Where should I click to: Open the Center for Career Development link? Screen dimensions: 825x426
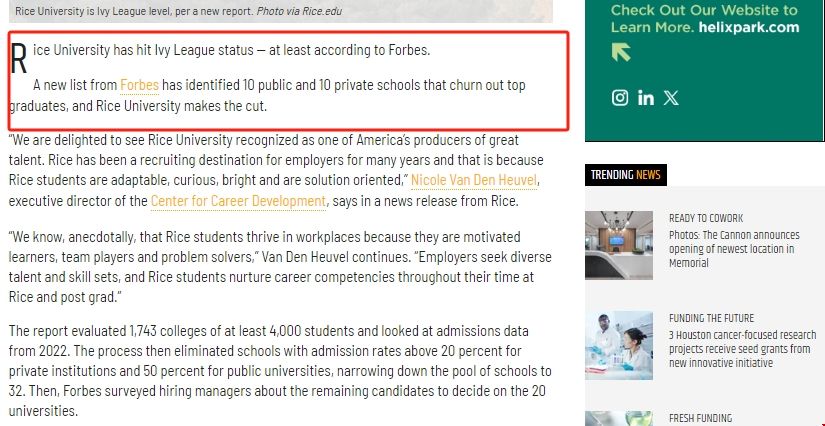[x=238, y=201]
